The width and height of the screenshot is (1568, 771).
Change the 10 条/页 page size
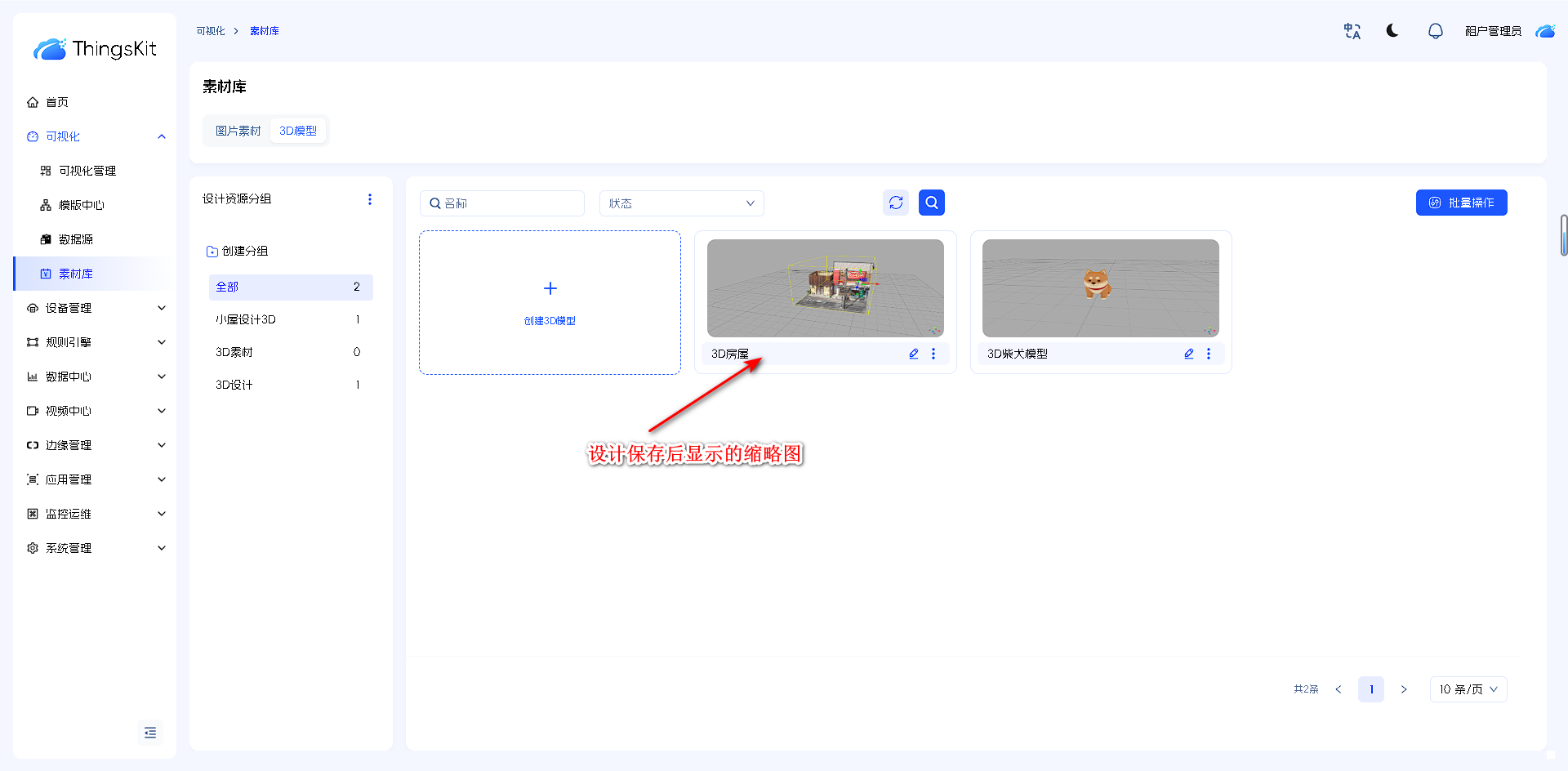1468,689
